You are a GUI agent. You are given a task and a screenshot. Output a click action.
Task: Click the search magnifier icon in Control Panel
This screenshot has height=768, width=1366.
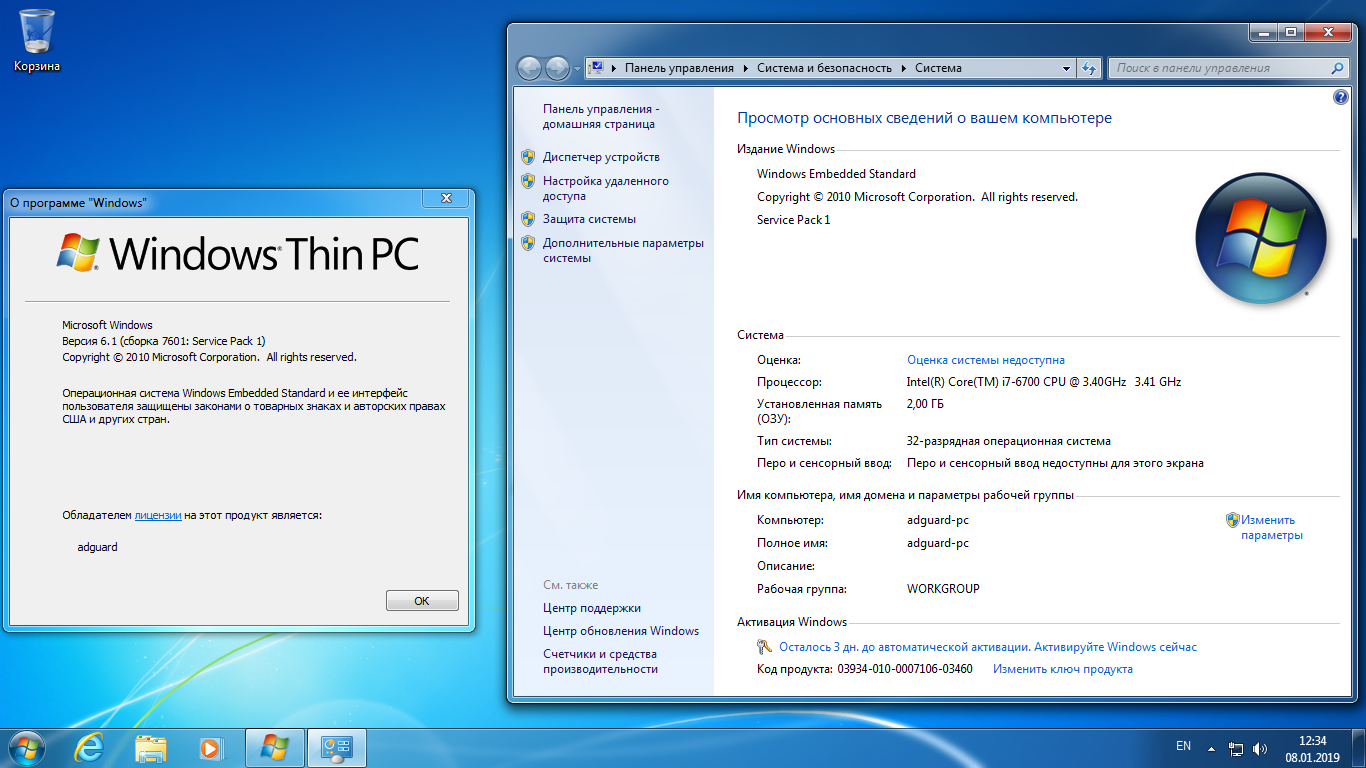pos(1338,68)
